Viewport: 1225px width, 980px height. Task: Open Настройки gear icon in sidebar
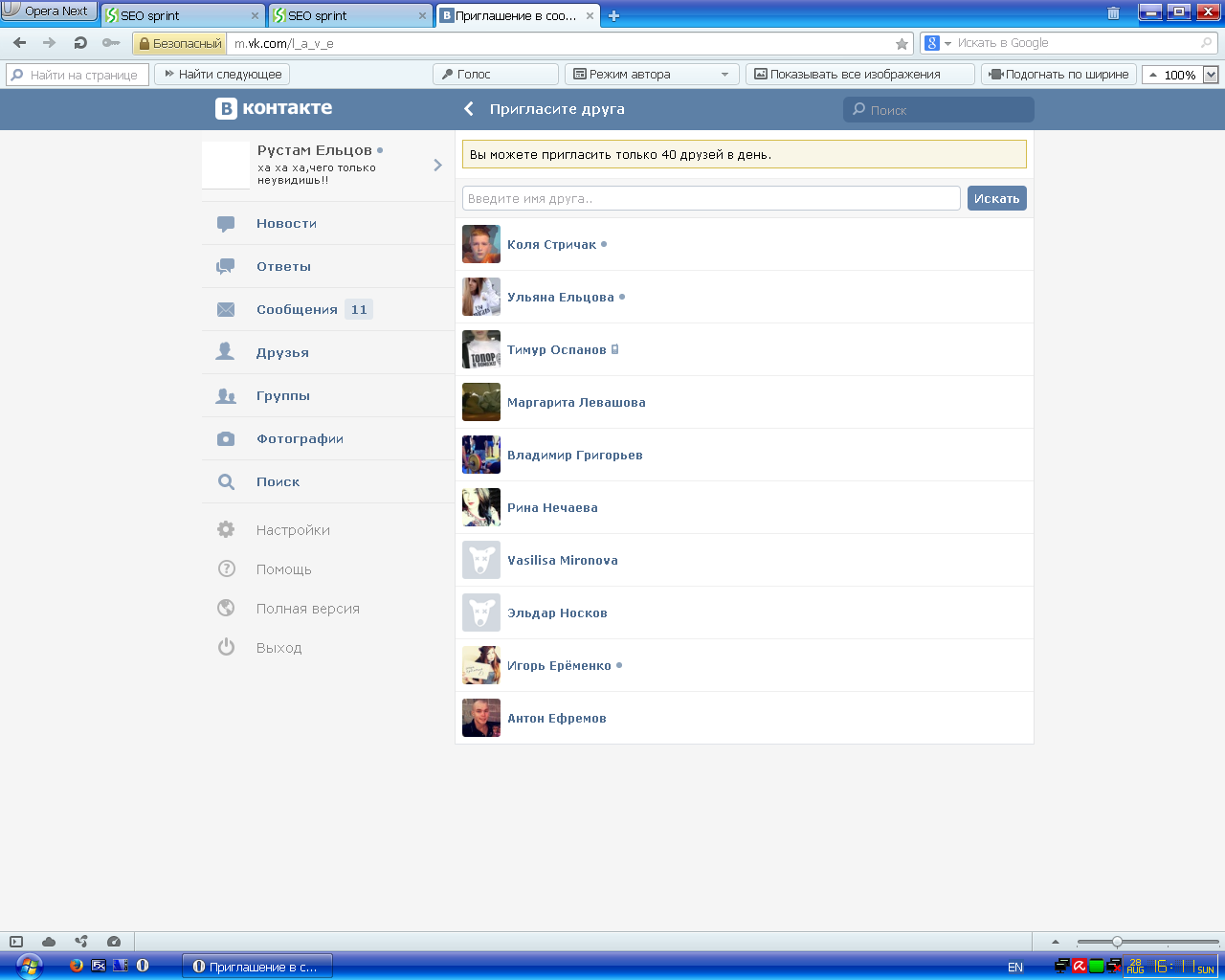[x=226, y=530]
